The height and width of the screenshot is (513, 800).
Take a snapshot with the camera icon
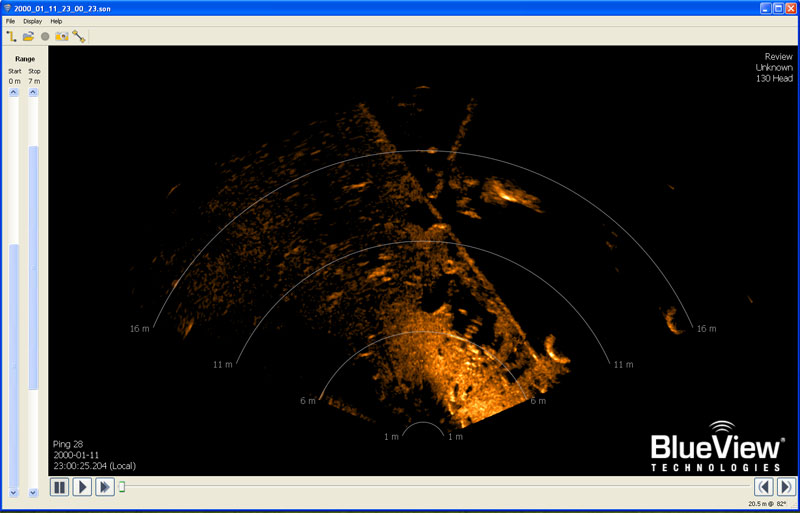click(x=61, y=36)
